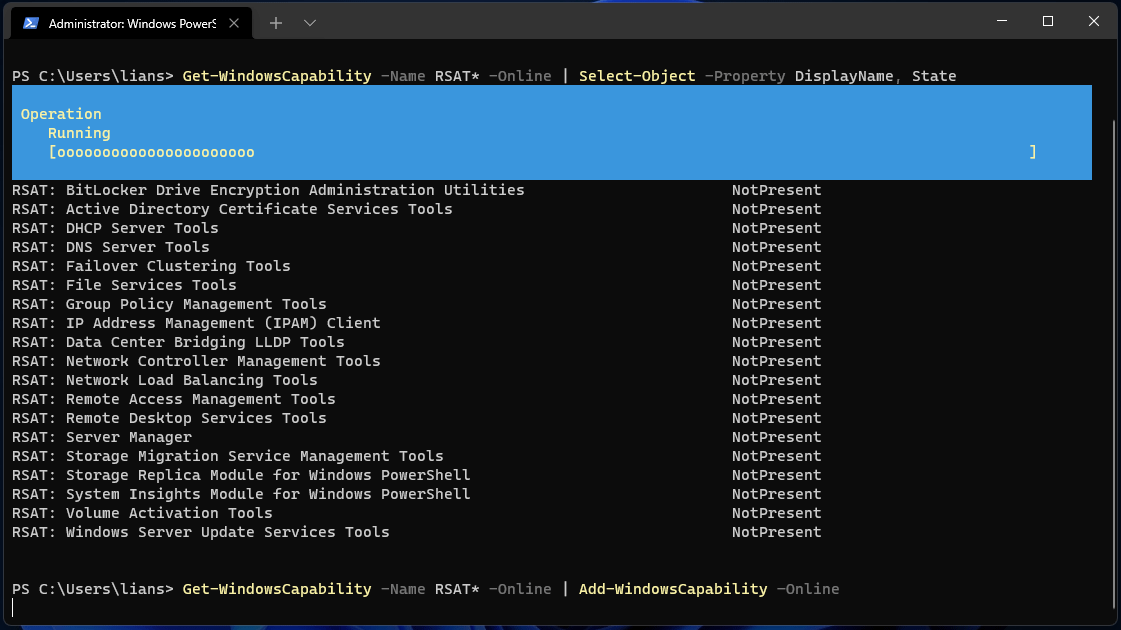Click the blinking cursor at the prompt
Screen dimensions: 1121x630
point(13,607)
